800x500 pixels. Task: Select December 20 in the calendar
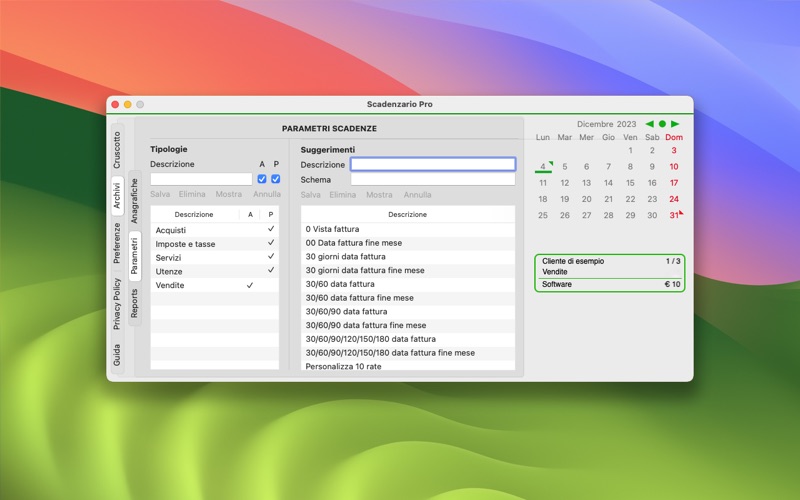(x=587, y=199)
